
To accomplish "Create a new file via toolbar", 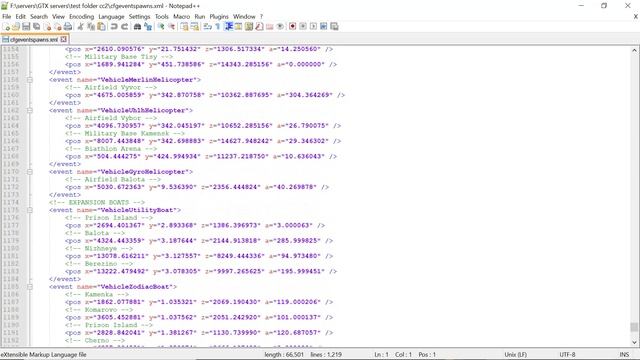I will 7,27.
